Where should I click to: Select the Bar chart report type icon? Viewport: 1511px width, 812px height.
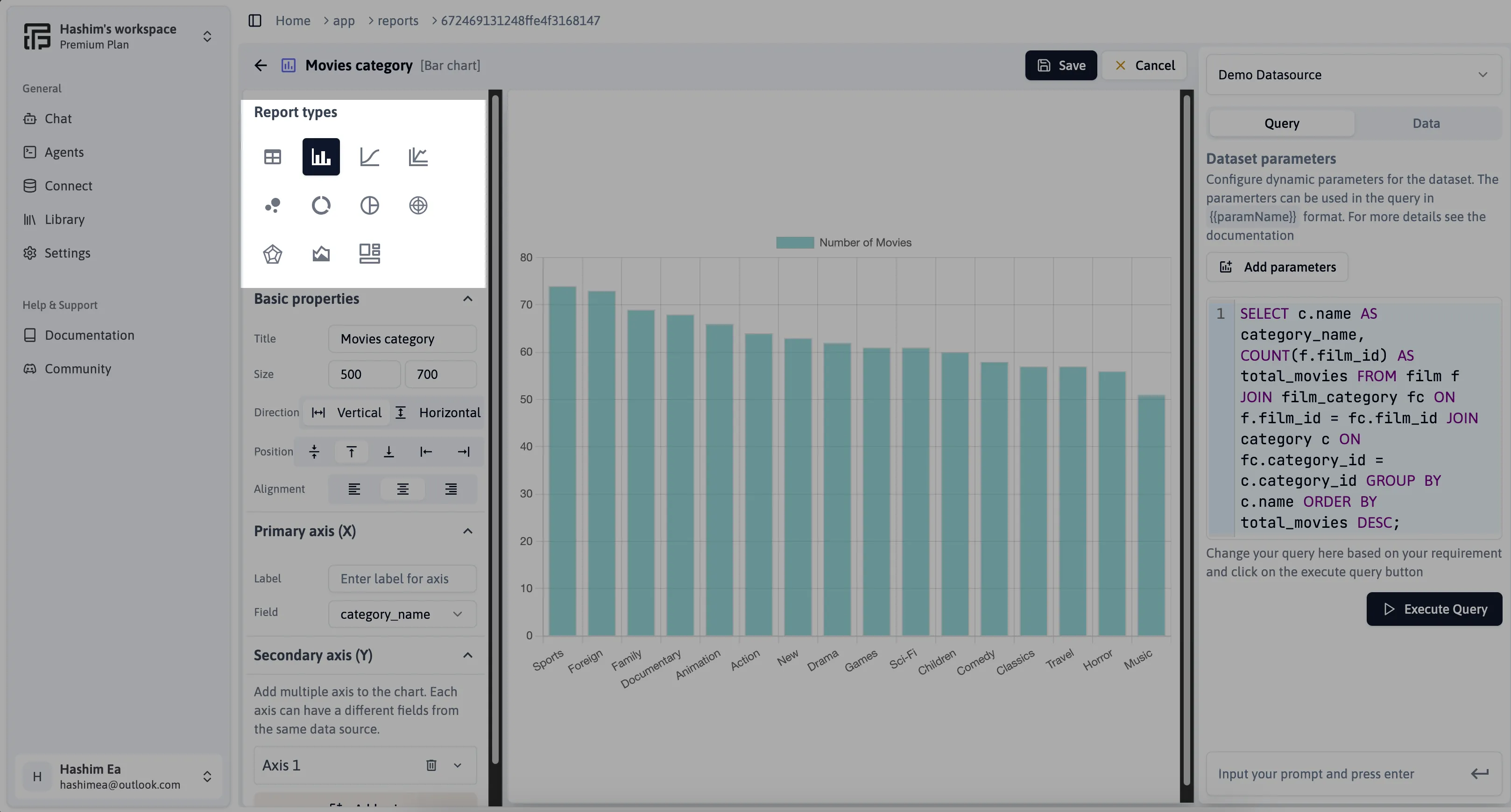click(321, 156)
